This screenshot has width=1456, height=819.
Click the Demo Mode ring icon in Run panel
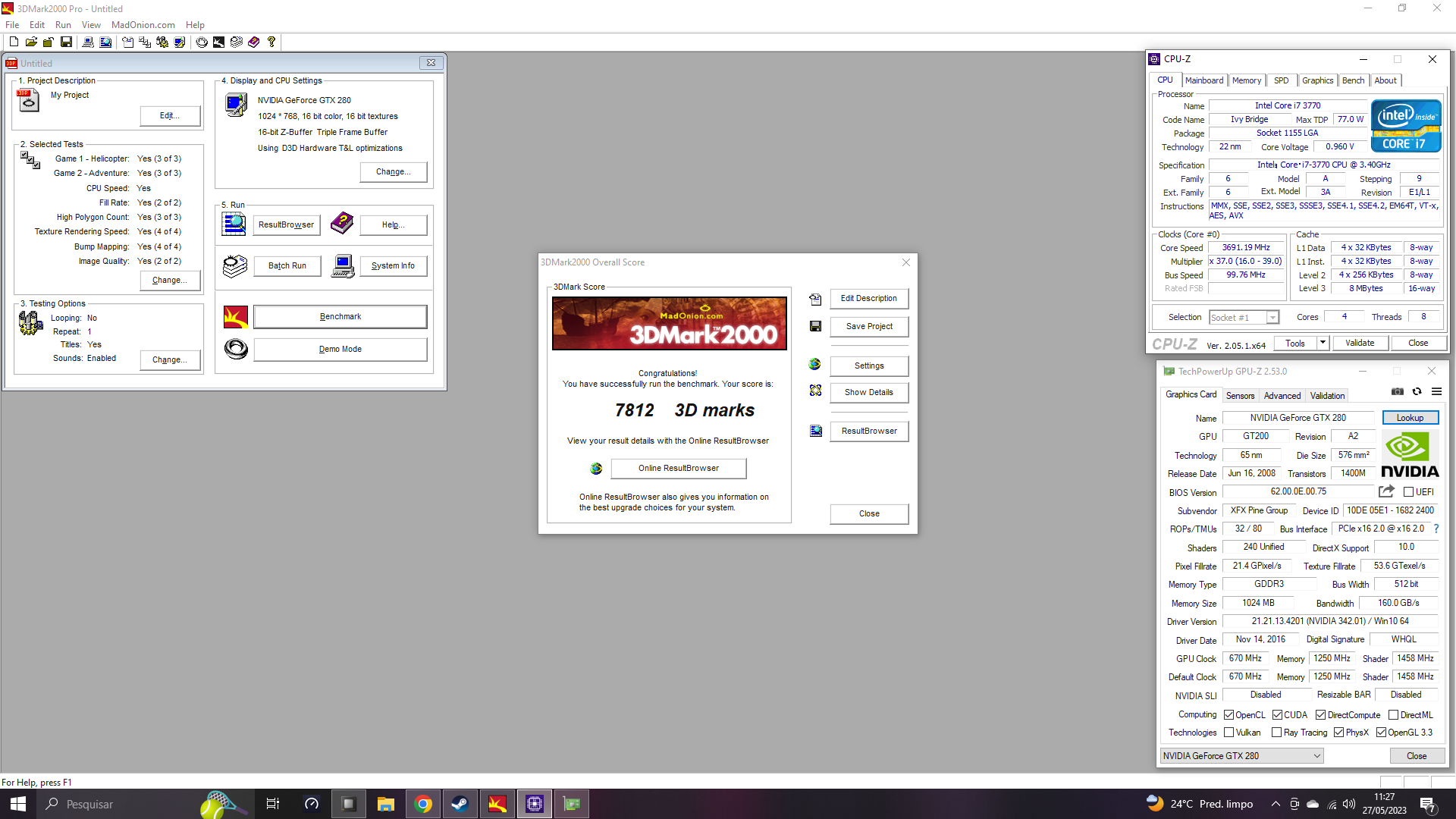(x=236, y=349)
